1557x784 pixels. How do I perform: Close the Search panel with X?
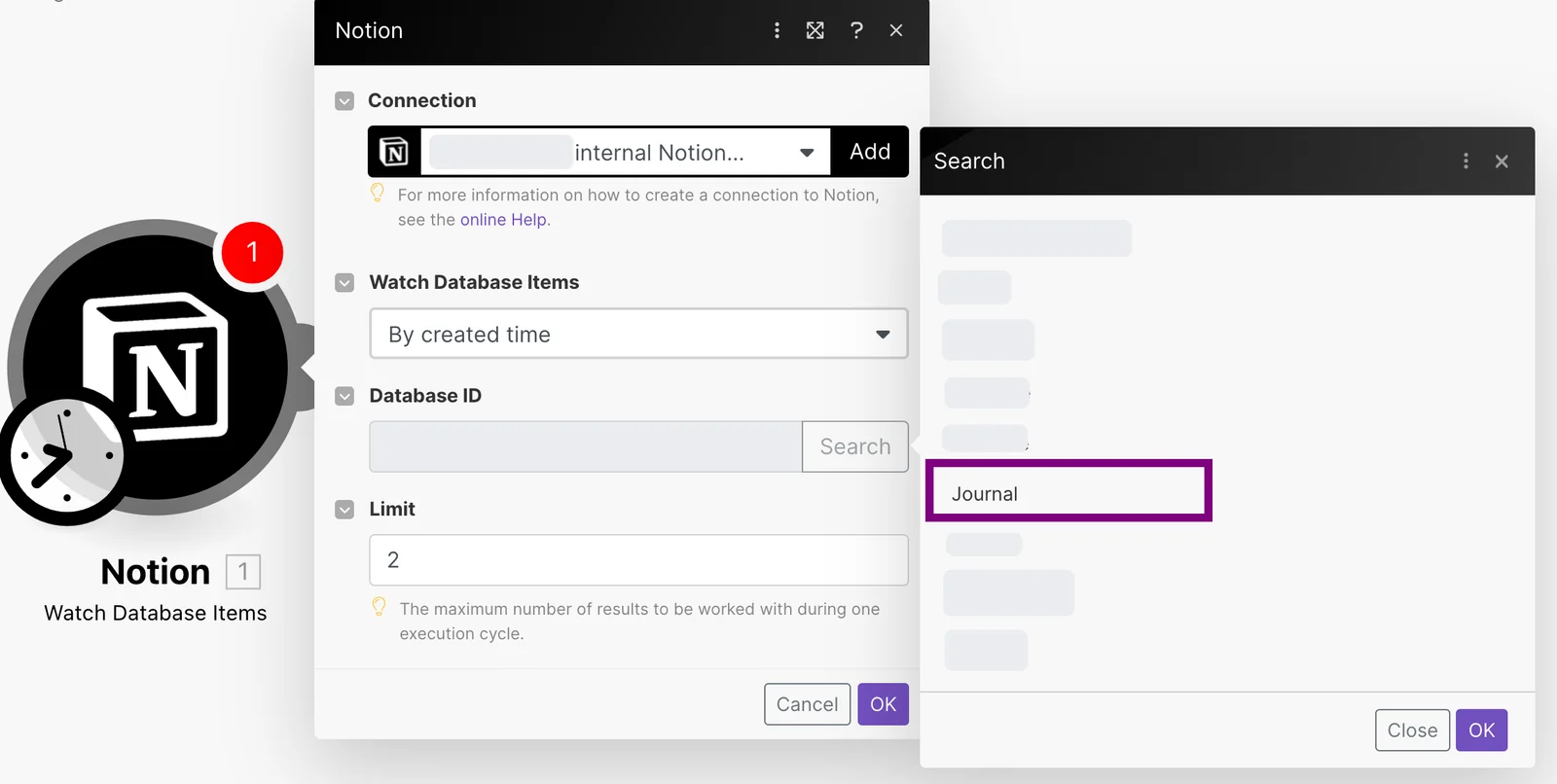click(1502, 161)
